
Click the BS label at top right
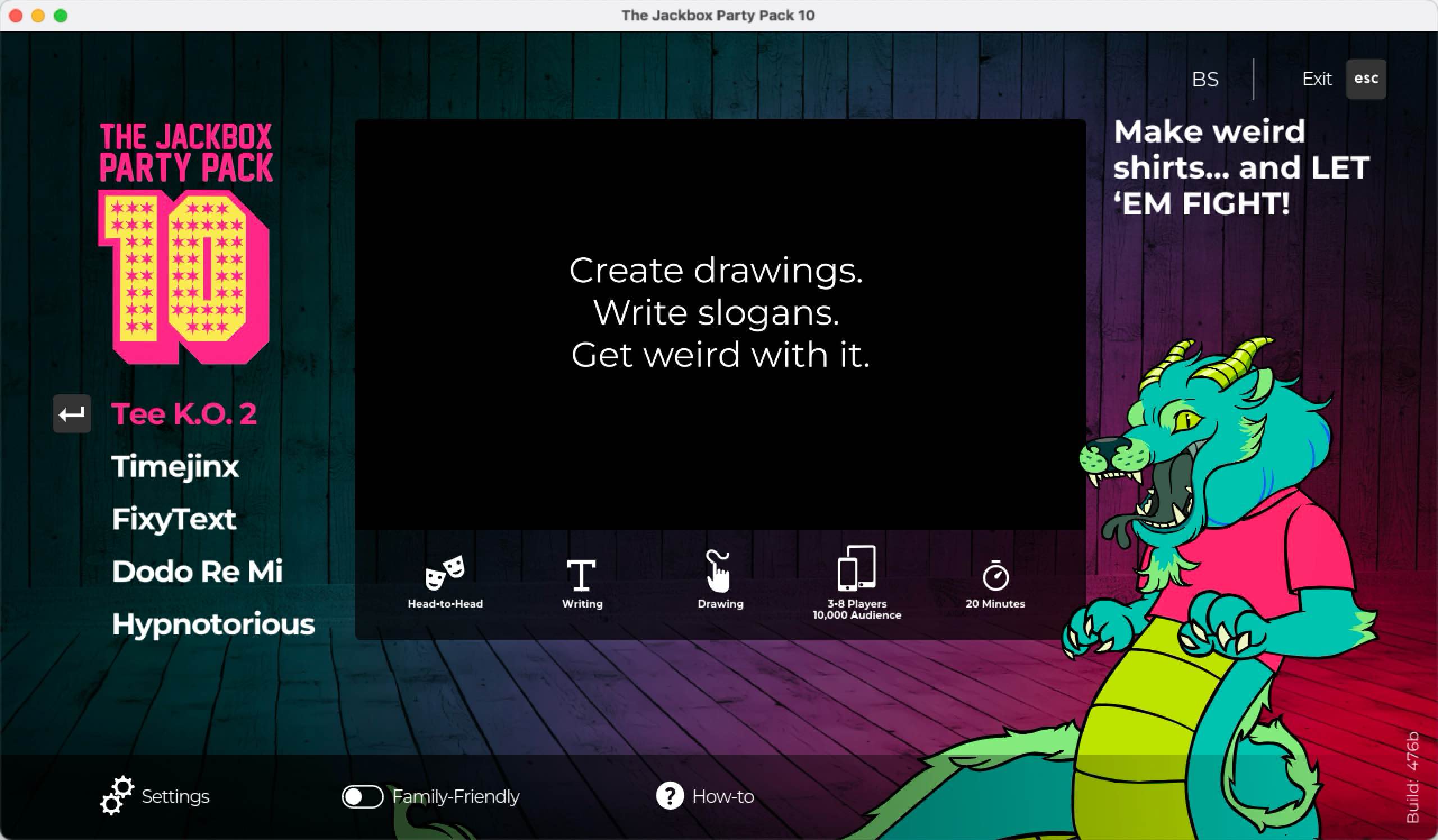(1205, 79)
